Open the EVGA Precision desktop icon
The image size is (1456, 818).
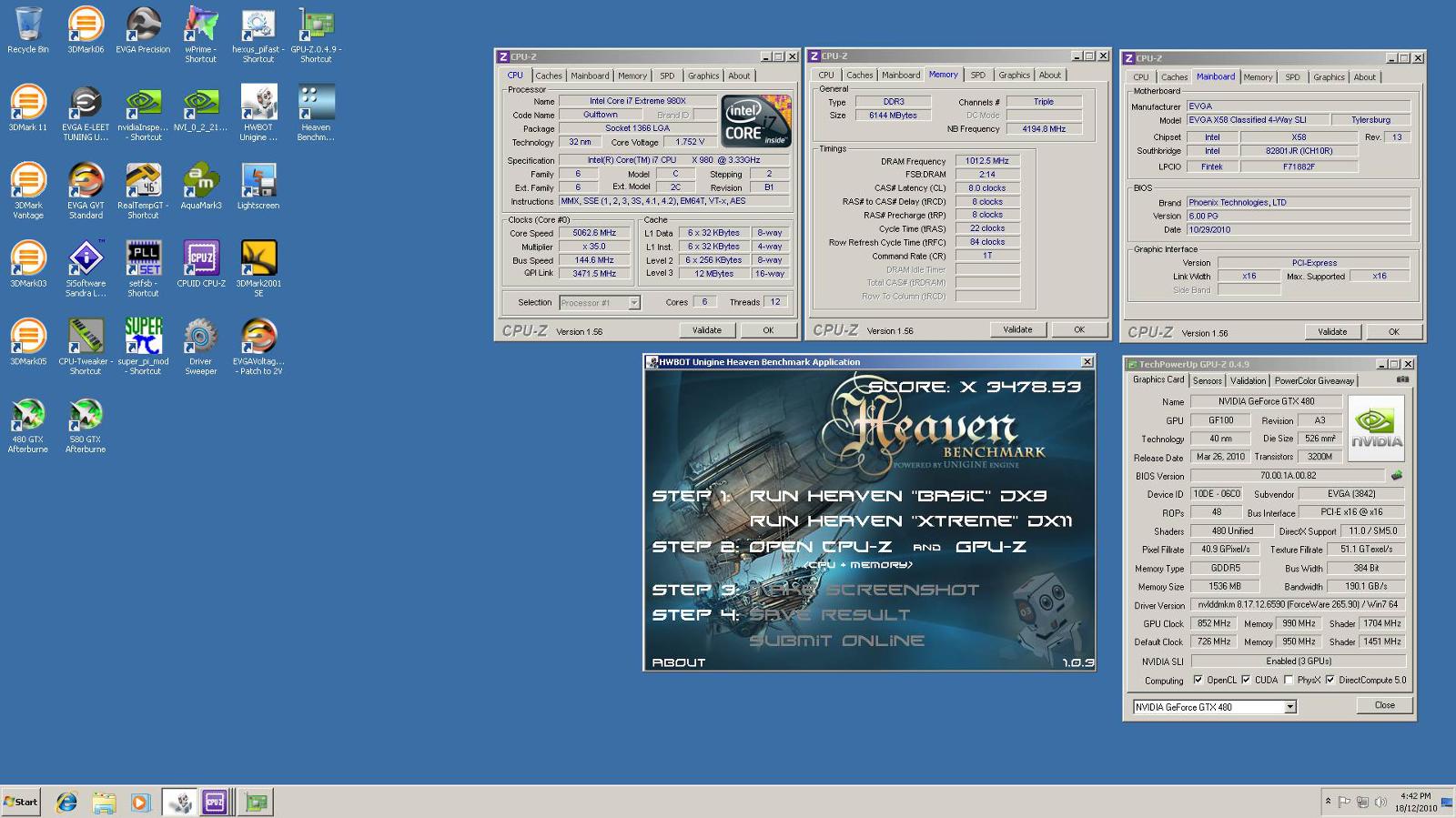(143, 30)
